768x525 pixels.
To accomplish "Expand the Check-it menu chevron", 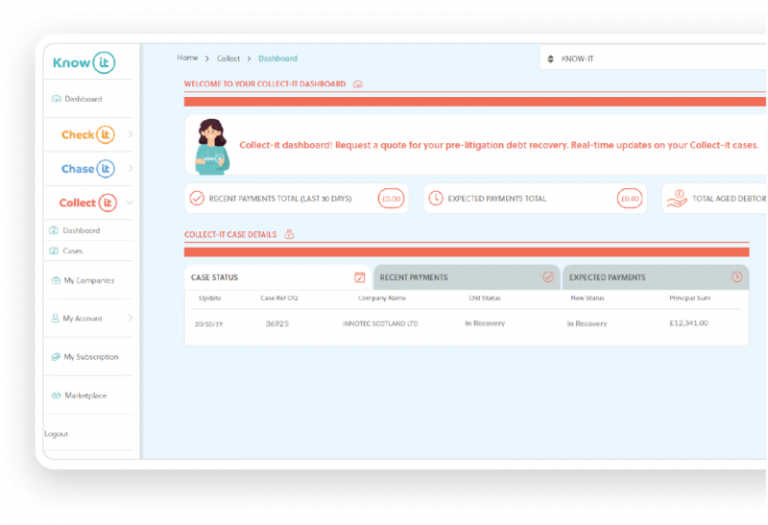I will 130,134.
